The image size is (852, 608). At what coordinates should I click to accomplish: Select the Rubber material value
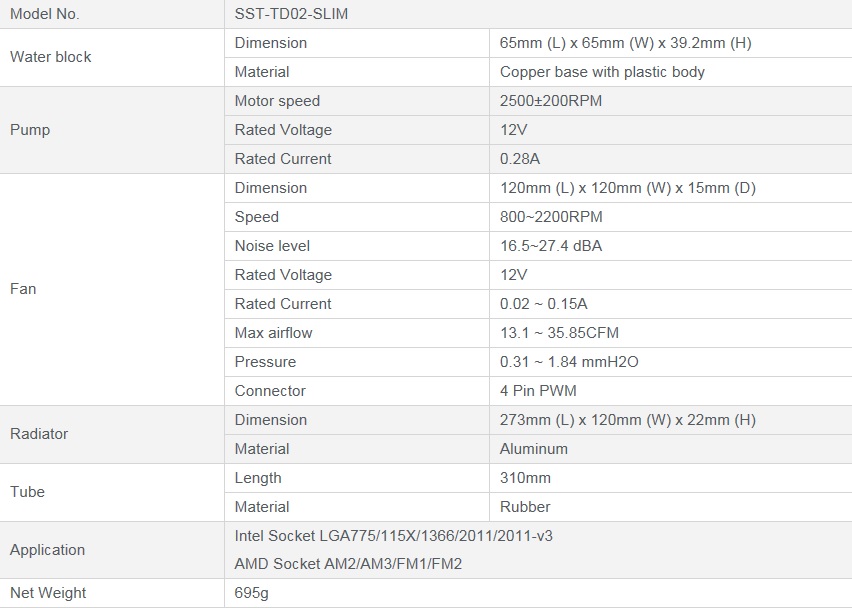[x=525, y=507]
